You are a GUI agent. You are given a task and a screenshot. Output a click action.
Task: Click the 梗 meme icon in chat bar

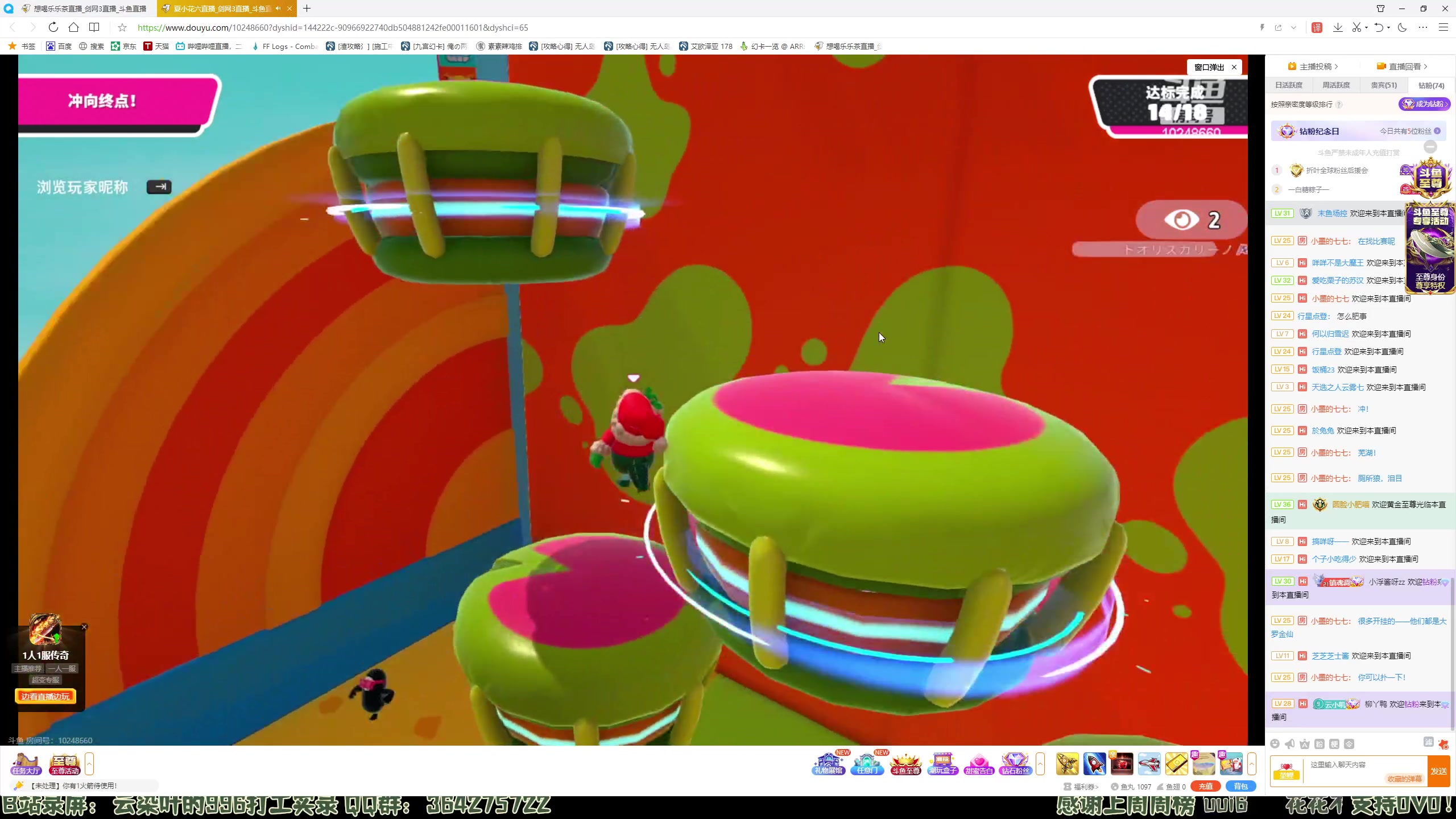[1334, 744]
